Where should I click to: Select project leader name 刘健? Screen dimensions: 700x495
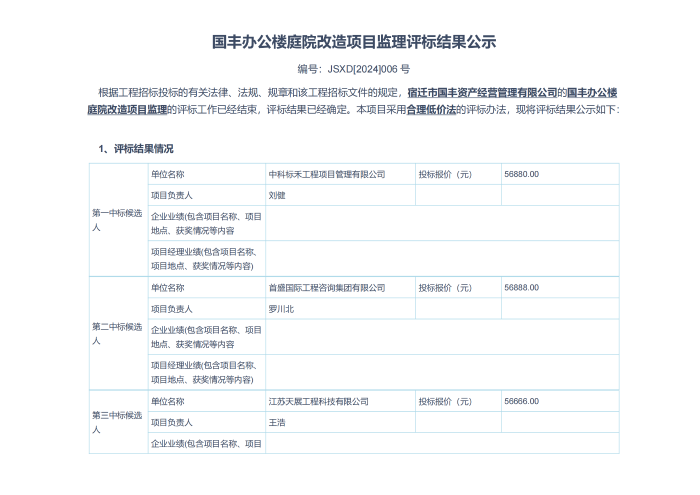click(x=277, y=196)
